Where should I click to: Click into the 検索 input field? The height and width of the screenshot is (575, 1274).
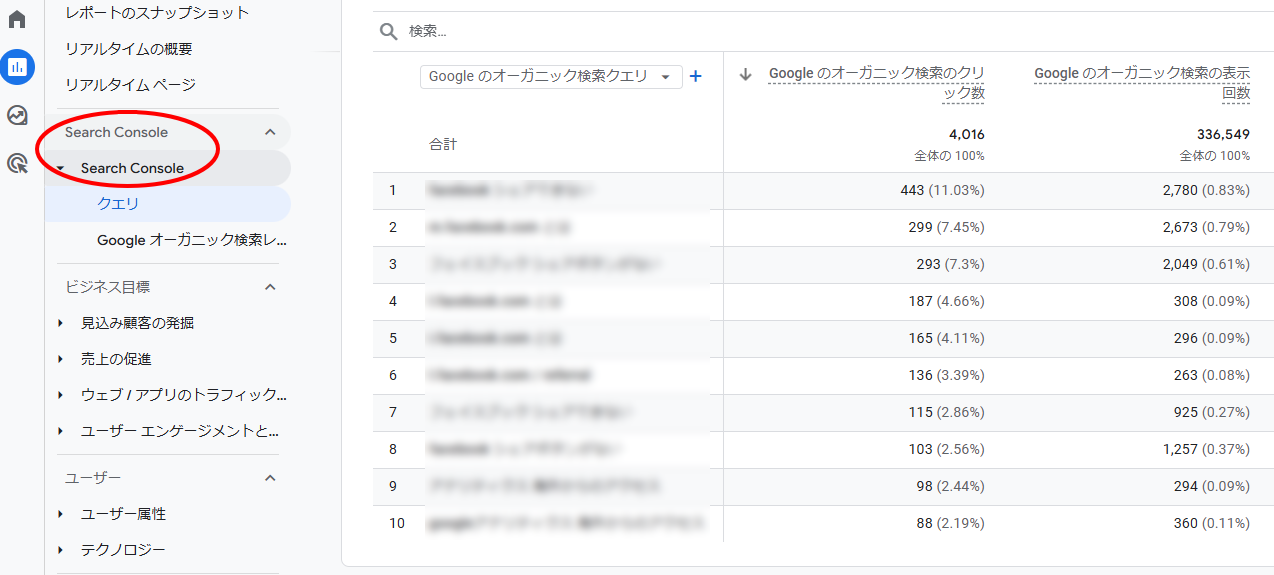tap(830, 31)
